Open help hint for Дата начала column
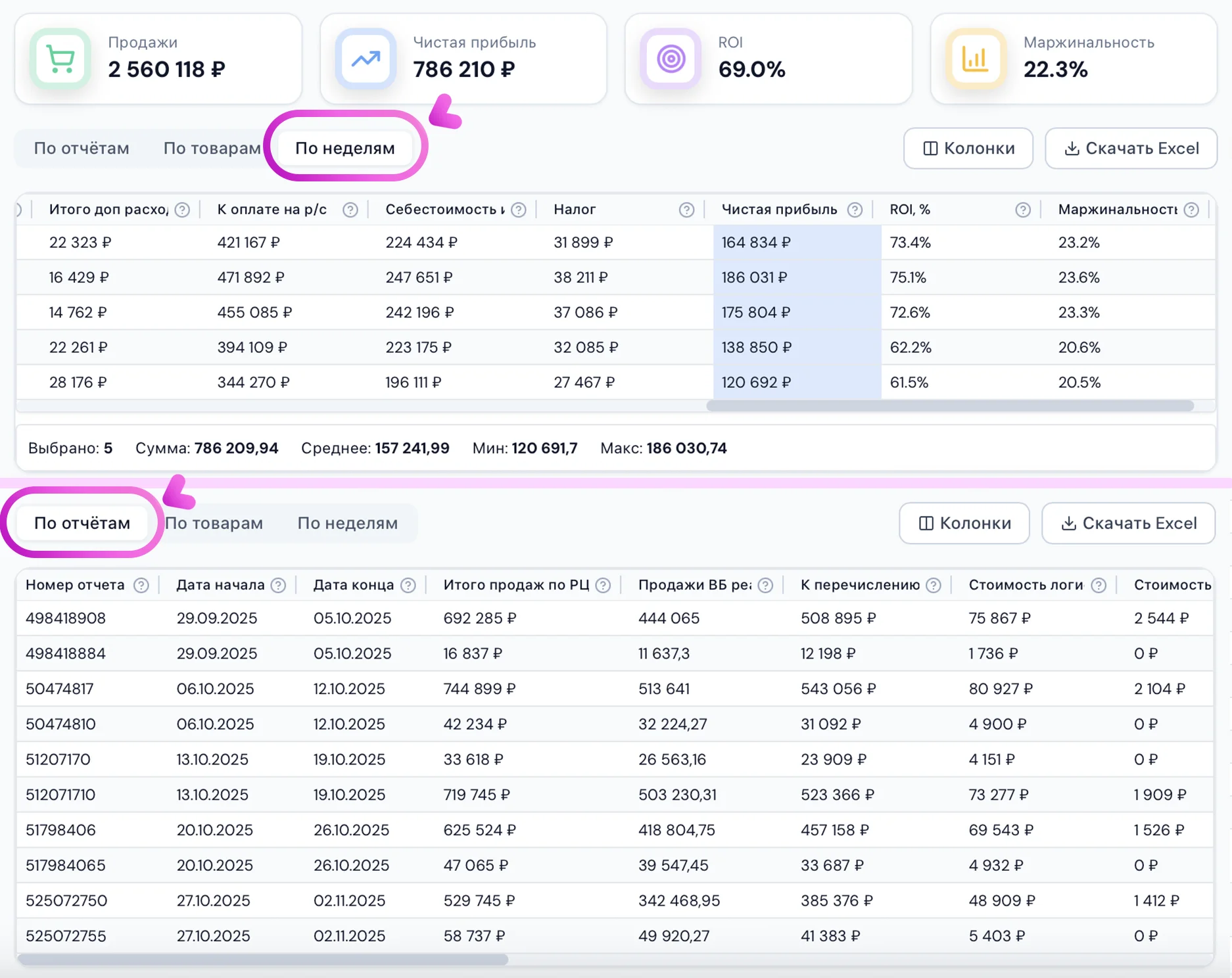The height and width of the screenshot is (978, 1232). [279, 586]
